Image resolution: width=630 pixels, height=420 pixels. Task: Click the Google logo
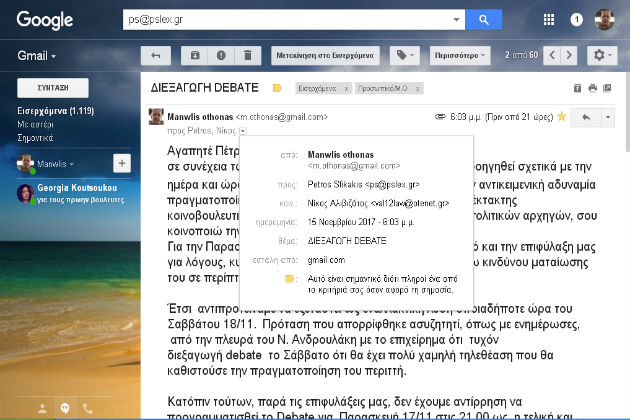pyautogui.click(x=45, y=20)
